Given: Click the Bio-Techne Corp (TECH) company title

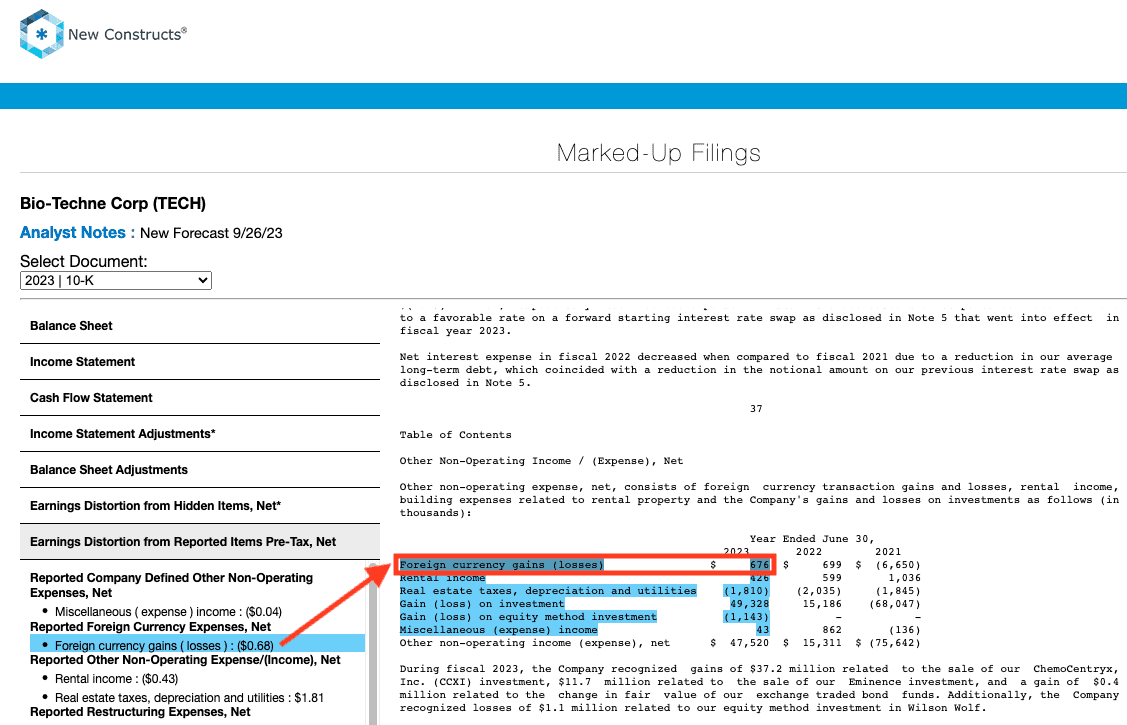Looking at the screenshot, I should pos(113,203).
